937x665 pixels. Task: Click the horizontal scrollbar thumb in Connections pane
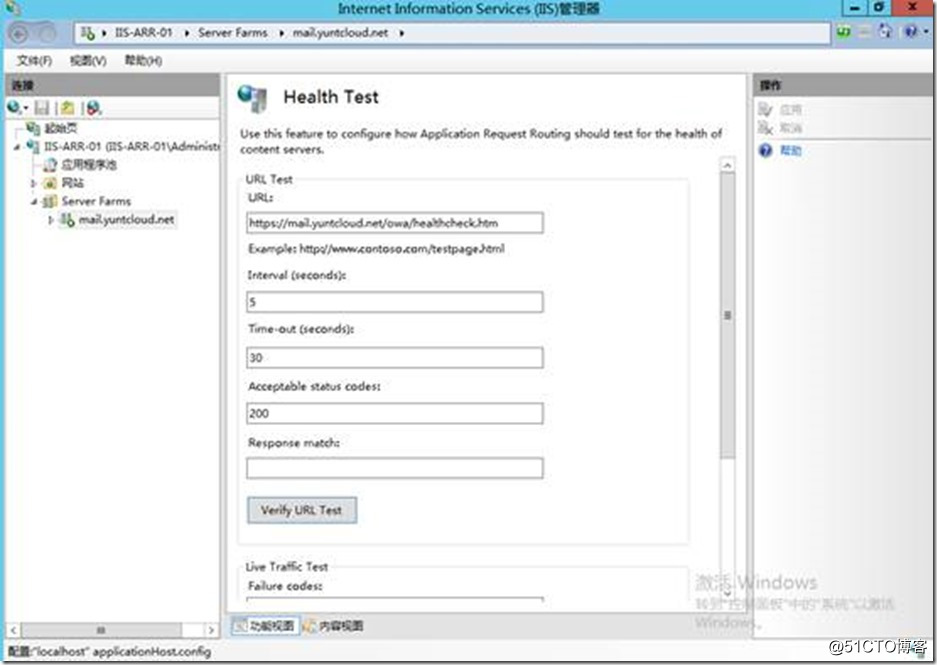pos(101,630)
